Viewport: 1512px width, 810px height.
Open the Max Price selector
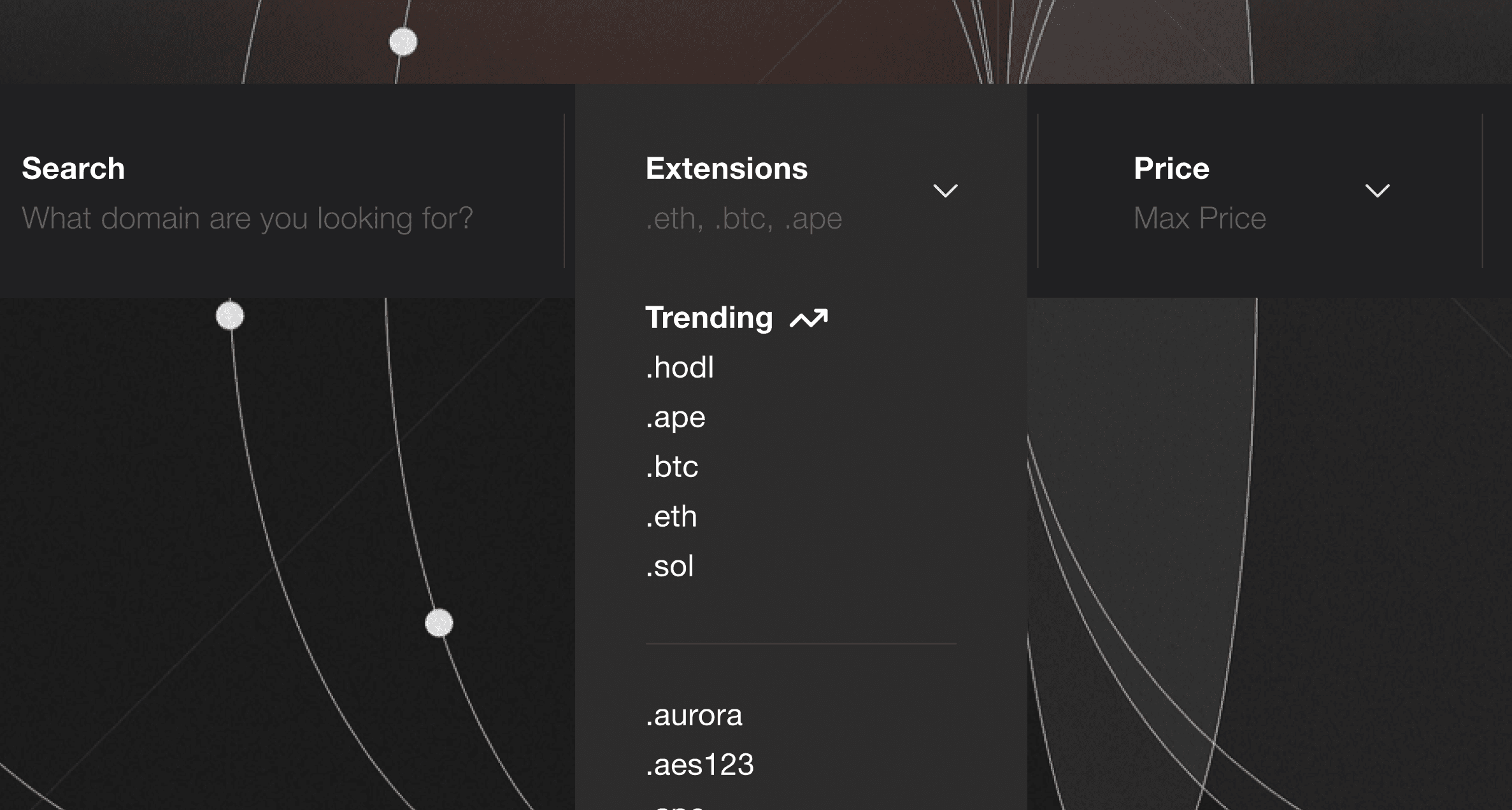tap(1199, 218)
